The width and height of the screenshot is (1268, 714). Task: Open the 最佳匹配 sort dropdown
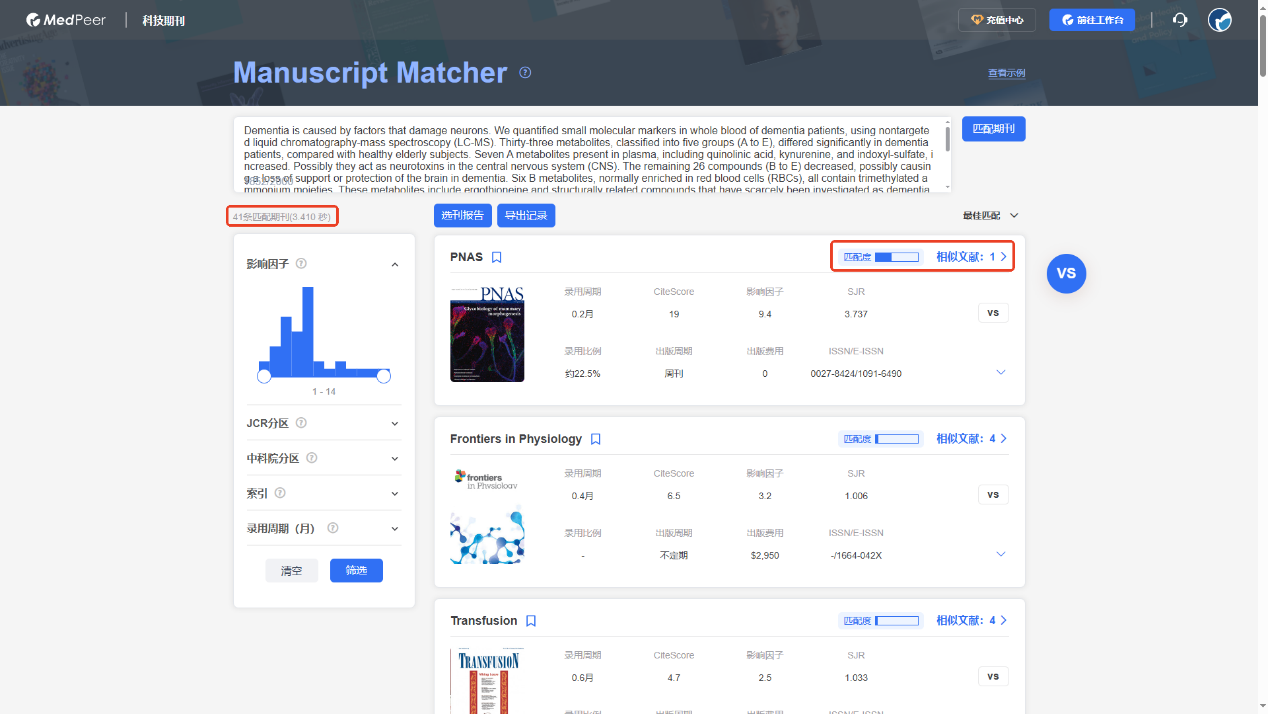pos(990,215)
